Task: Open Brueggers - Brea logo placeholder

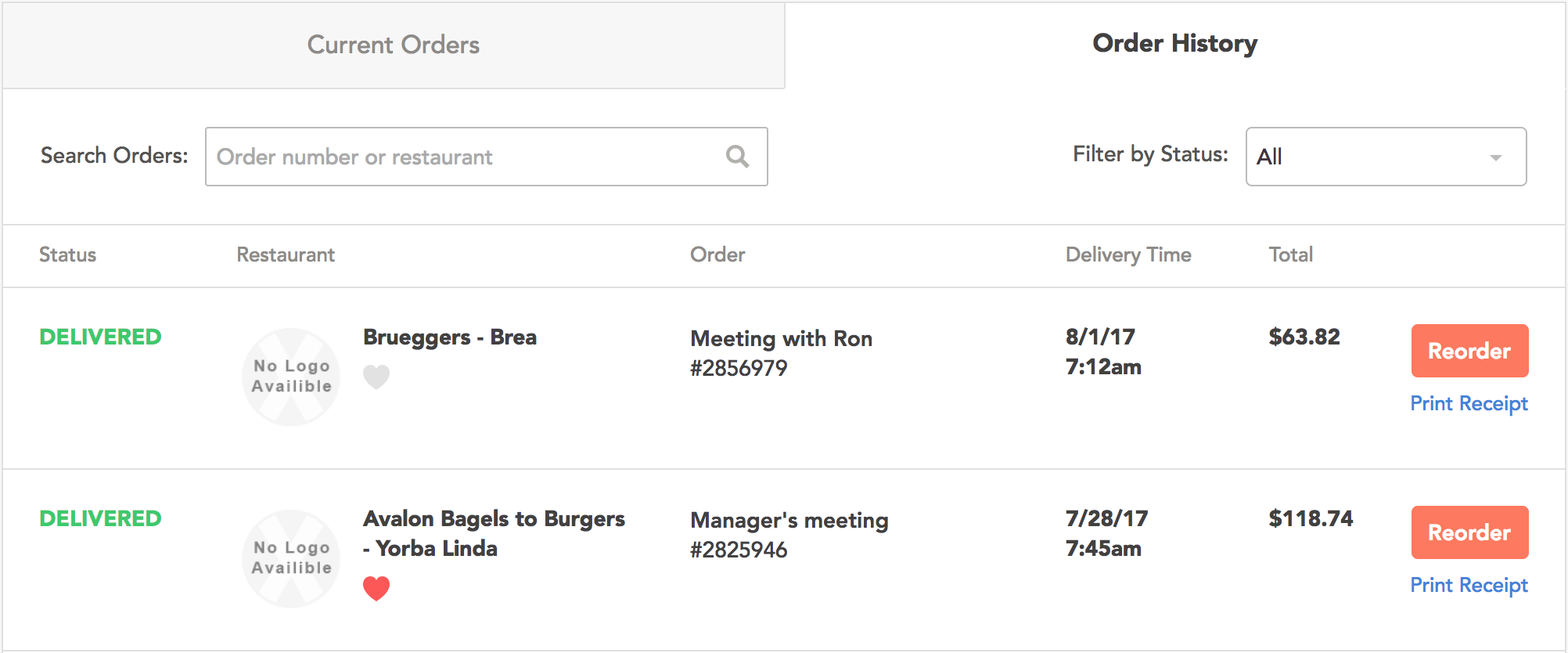Action: point(291,377)
